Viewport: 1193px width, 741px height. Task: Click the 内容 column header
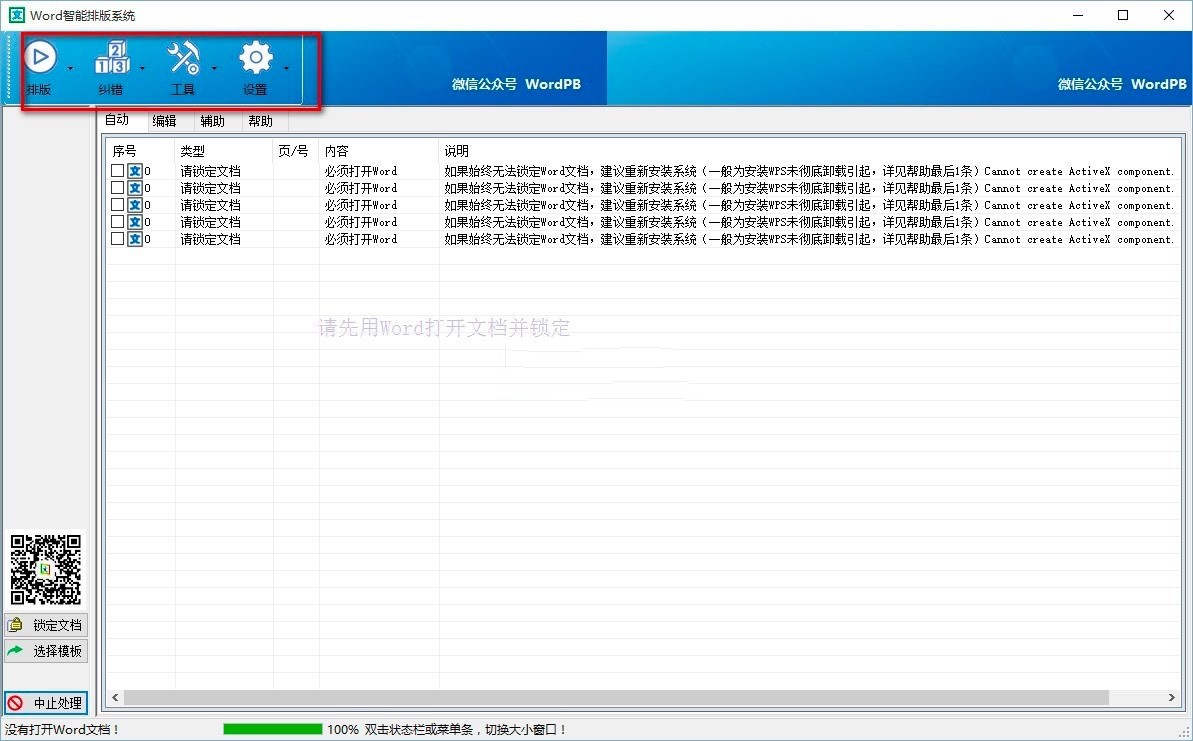coord(378,151)
